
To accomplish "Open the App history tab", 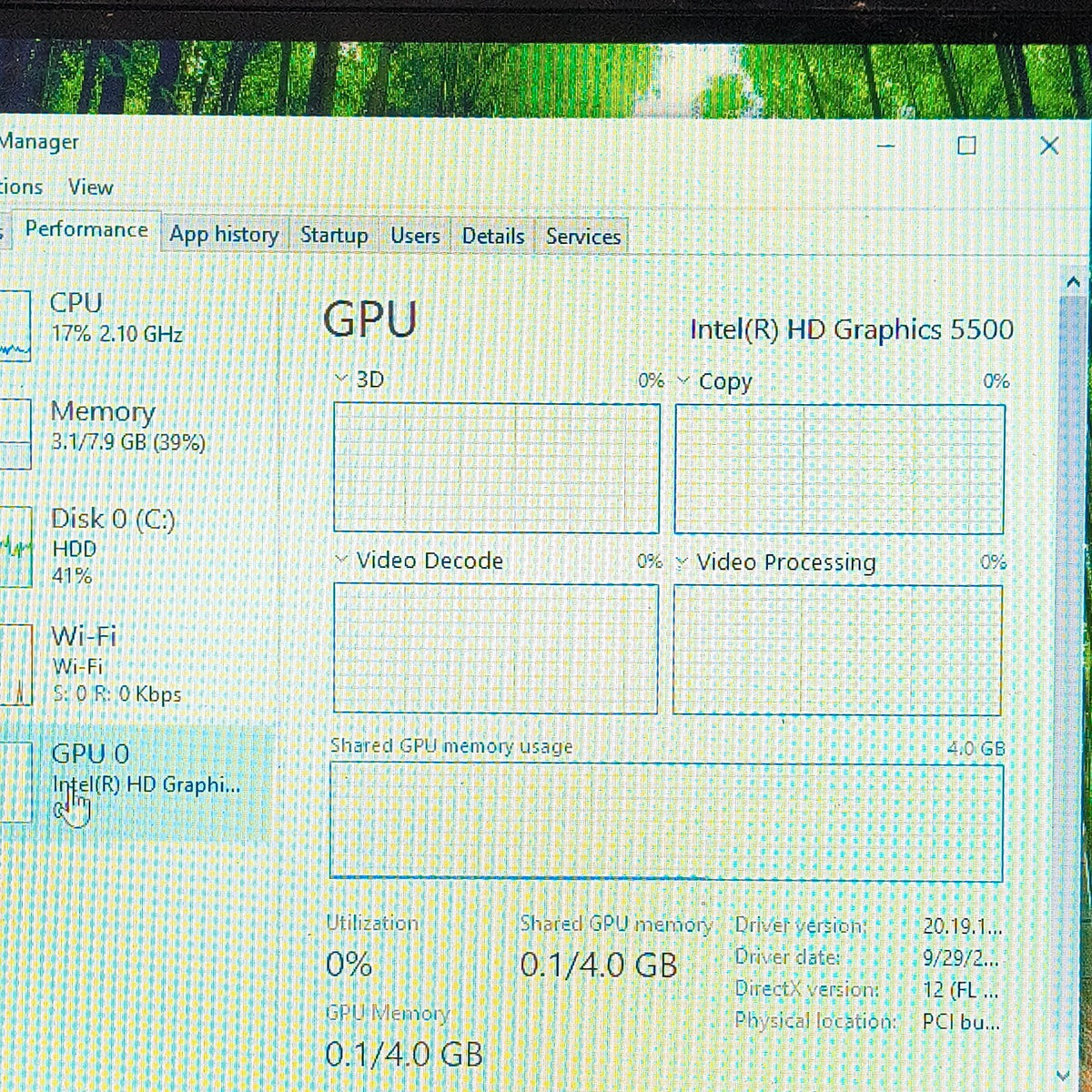I will pyautogui.click(x=224, y=235).
